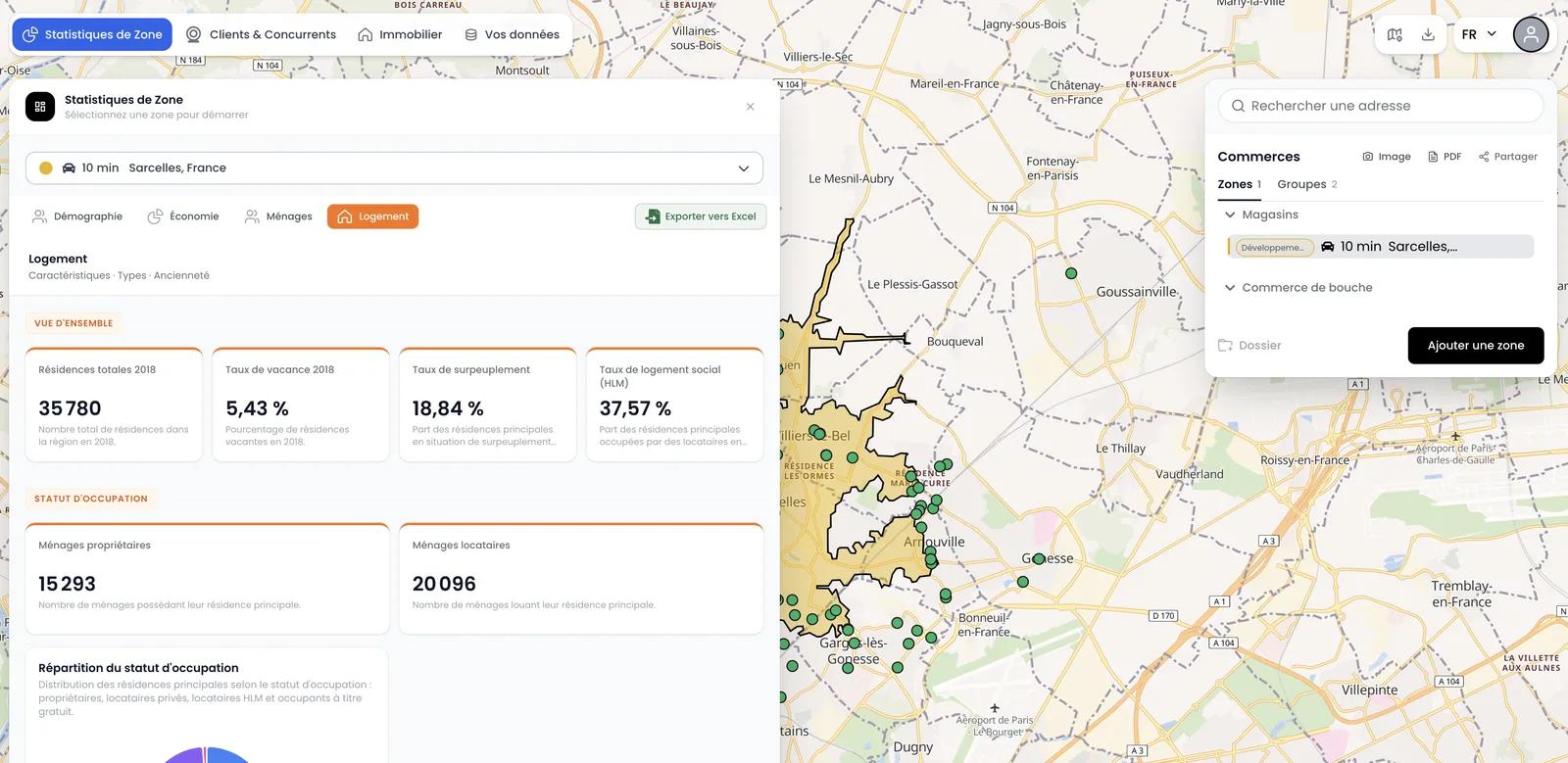
Task: Click the Taux de surpeuplement card
Action: click(488, 405)
